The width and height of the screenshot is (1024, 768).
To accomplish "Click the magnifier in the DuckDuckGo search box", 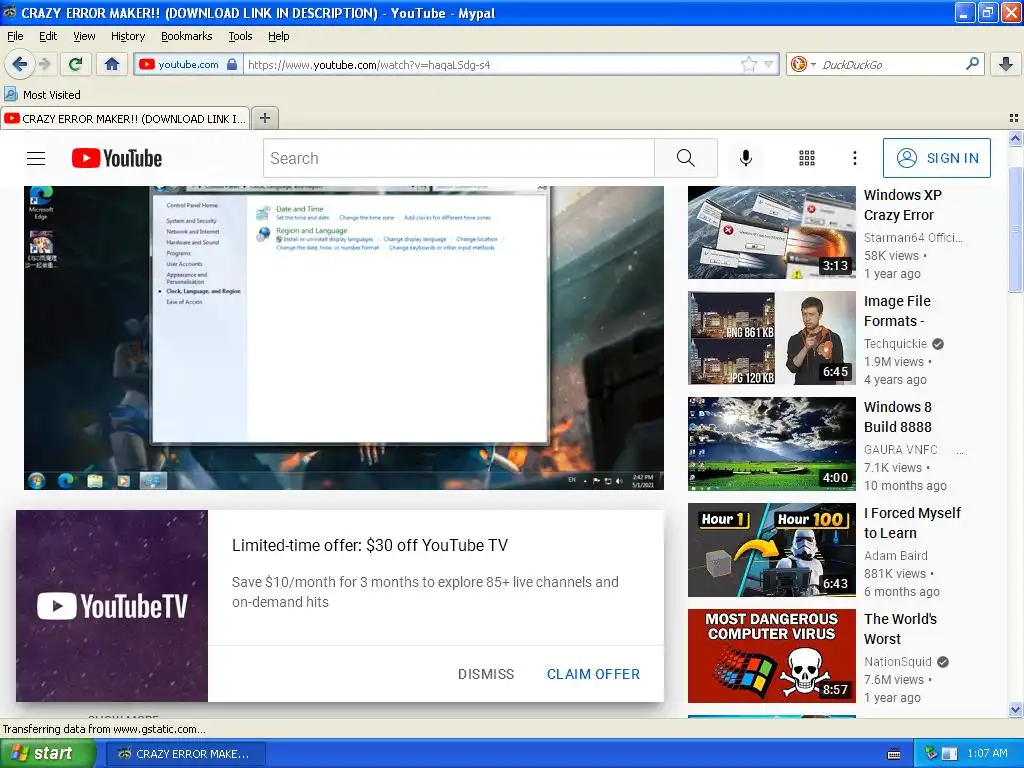I will tap(972, 64).
